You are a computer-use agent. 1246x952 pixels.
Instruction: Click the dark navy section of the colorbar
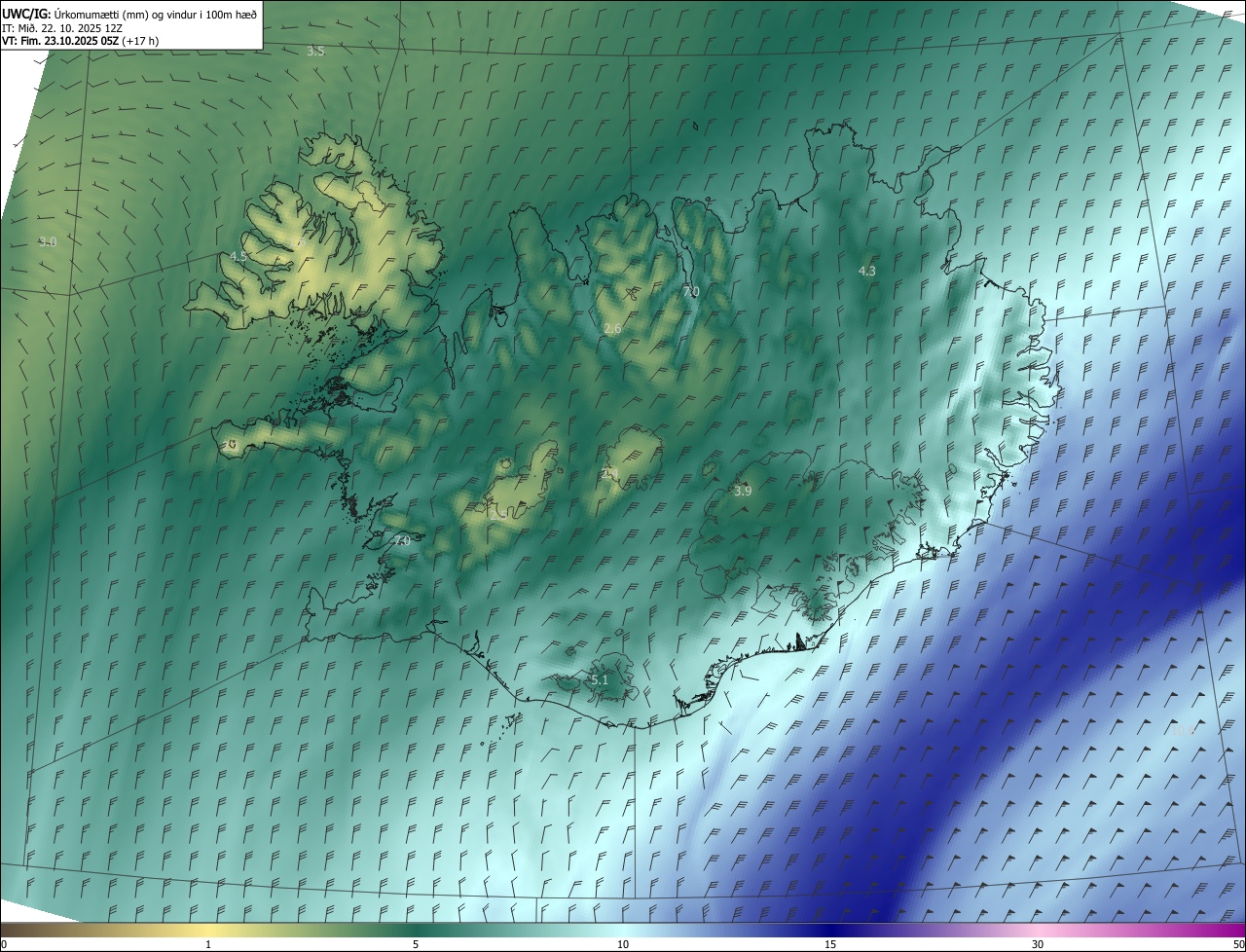click(x=830, y=931)
